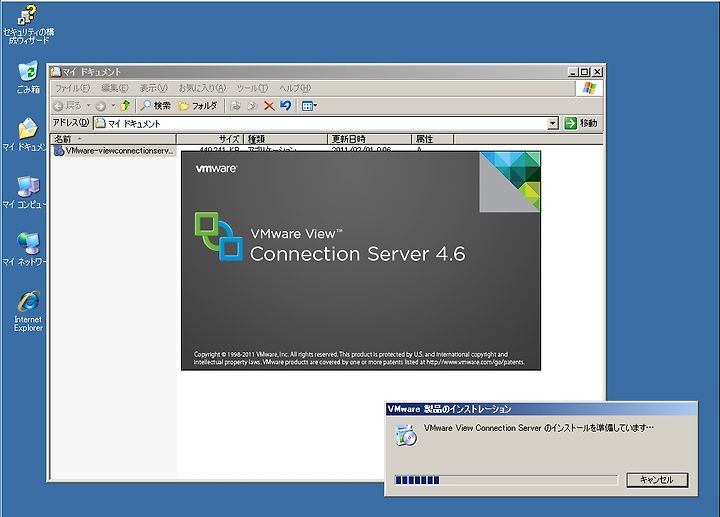
Task: Click the VMware View splash logo
Action: click(219, 236)
